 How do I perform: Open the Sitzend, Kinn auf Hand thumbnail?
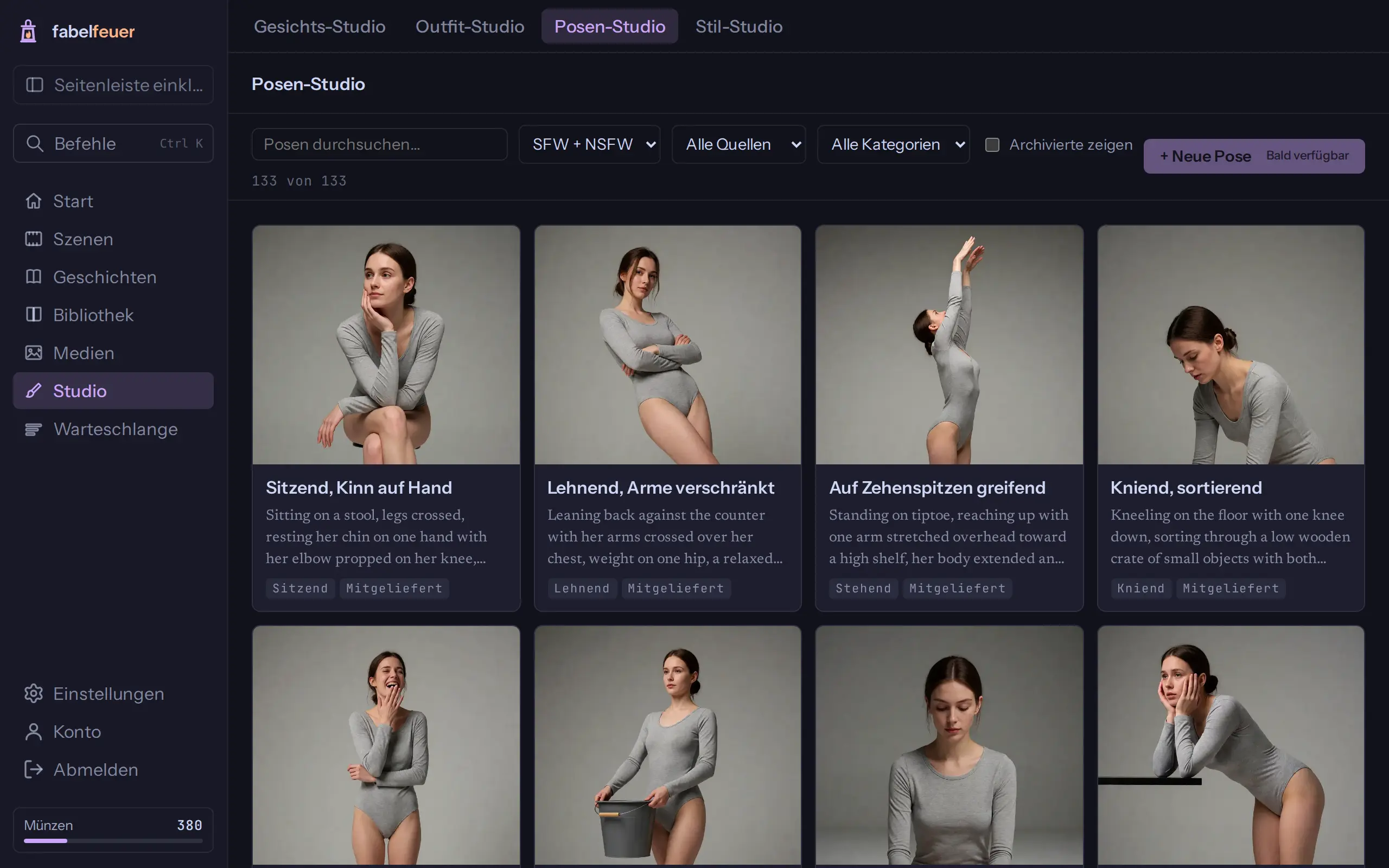386,345
